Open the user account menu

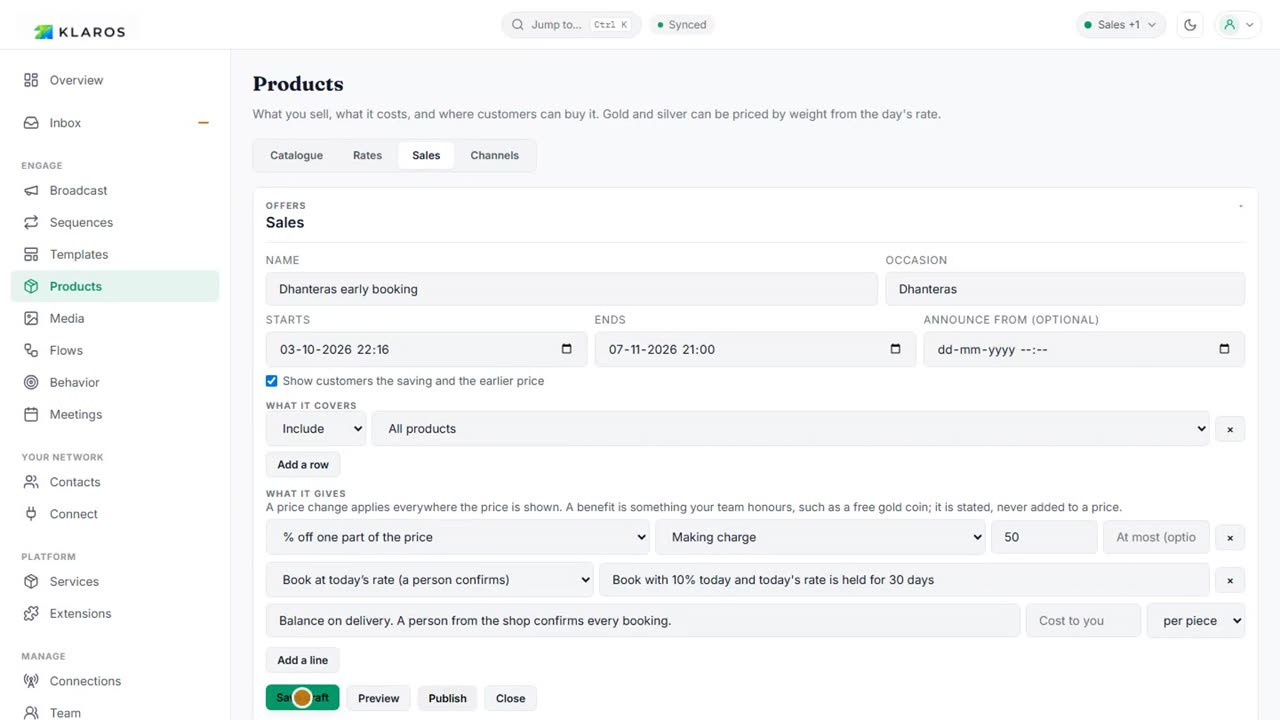pos(1238,25)
